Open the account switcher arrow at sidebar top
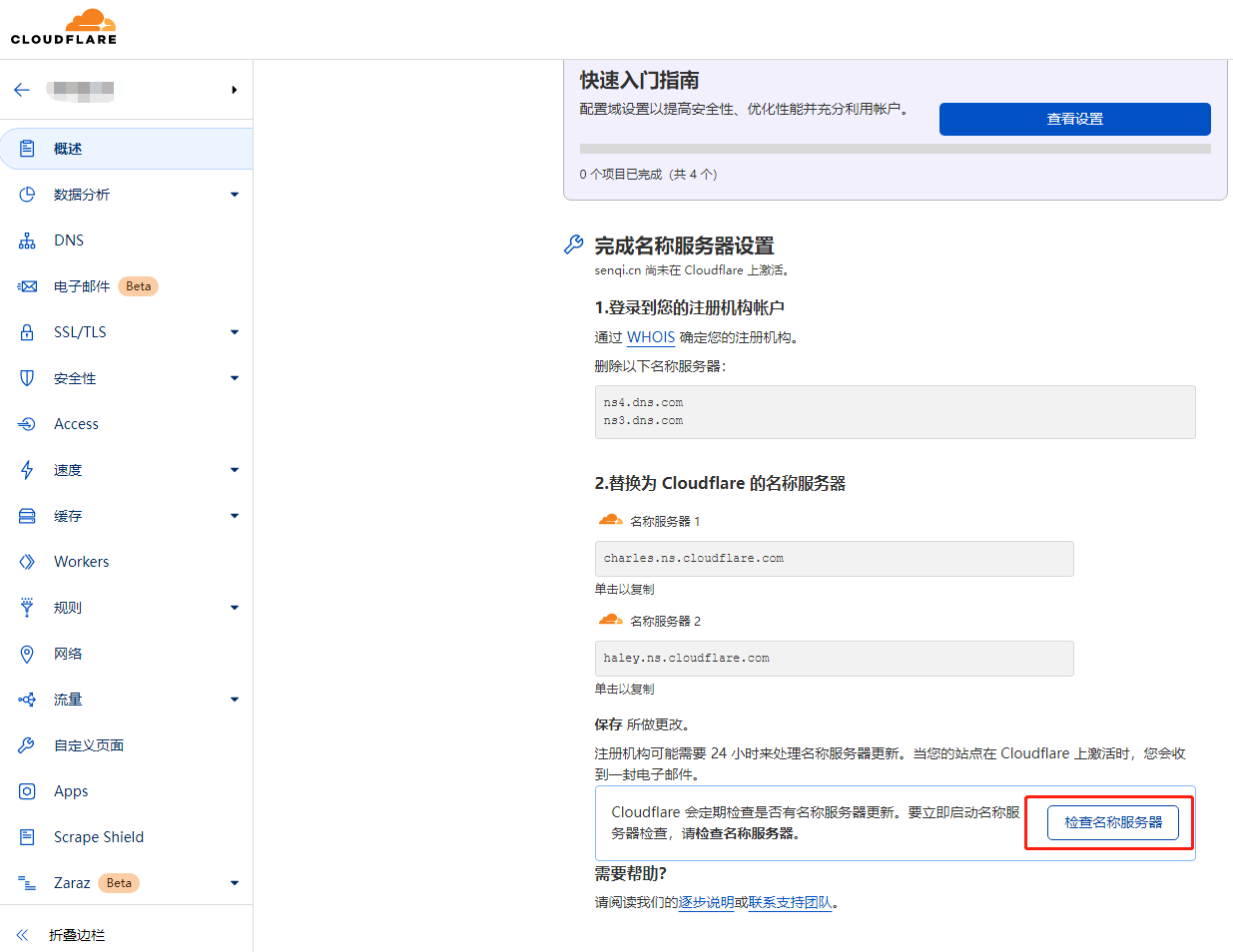This screenshot has height=952, width=1233. pos(235,90)
